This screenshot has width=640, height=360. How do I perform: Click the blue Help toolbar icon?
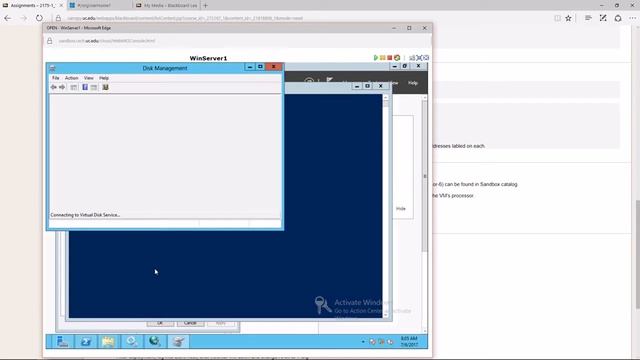tap(85, 87)
